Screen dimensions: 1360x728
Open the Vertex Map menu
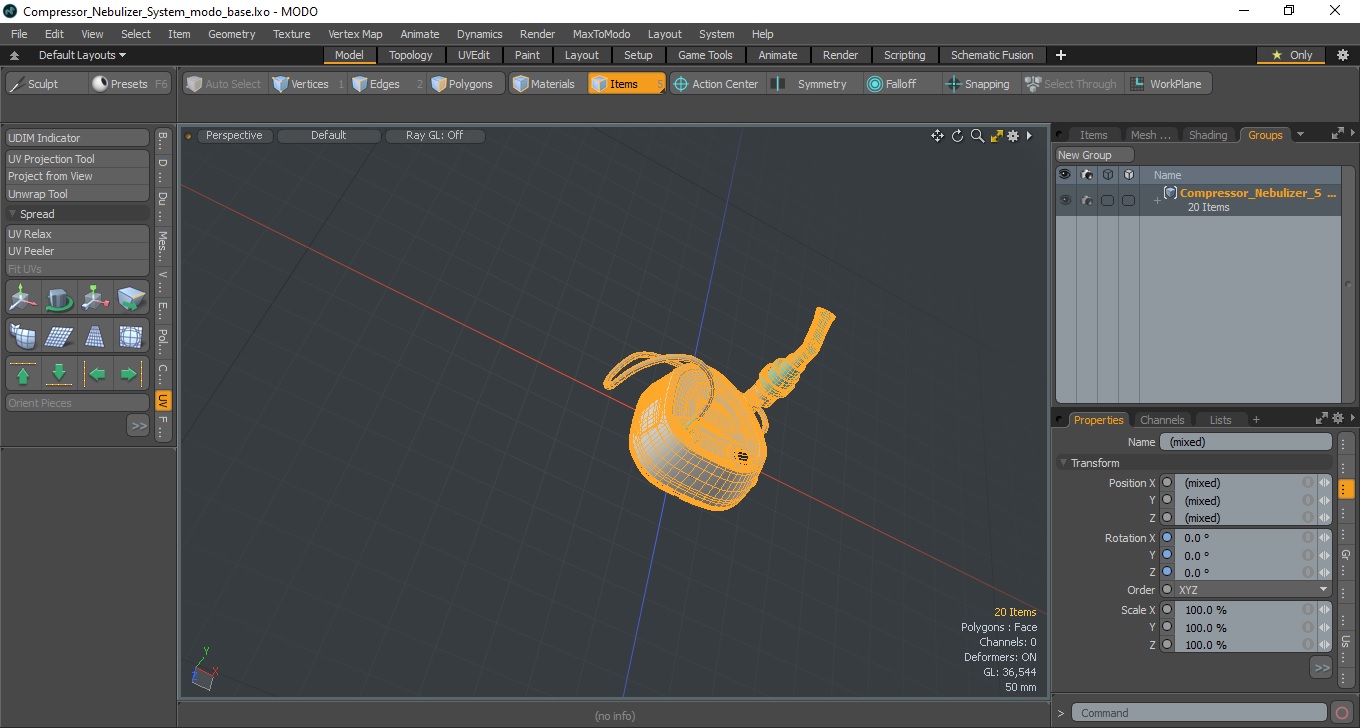click(x=355, y=34)
